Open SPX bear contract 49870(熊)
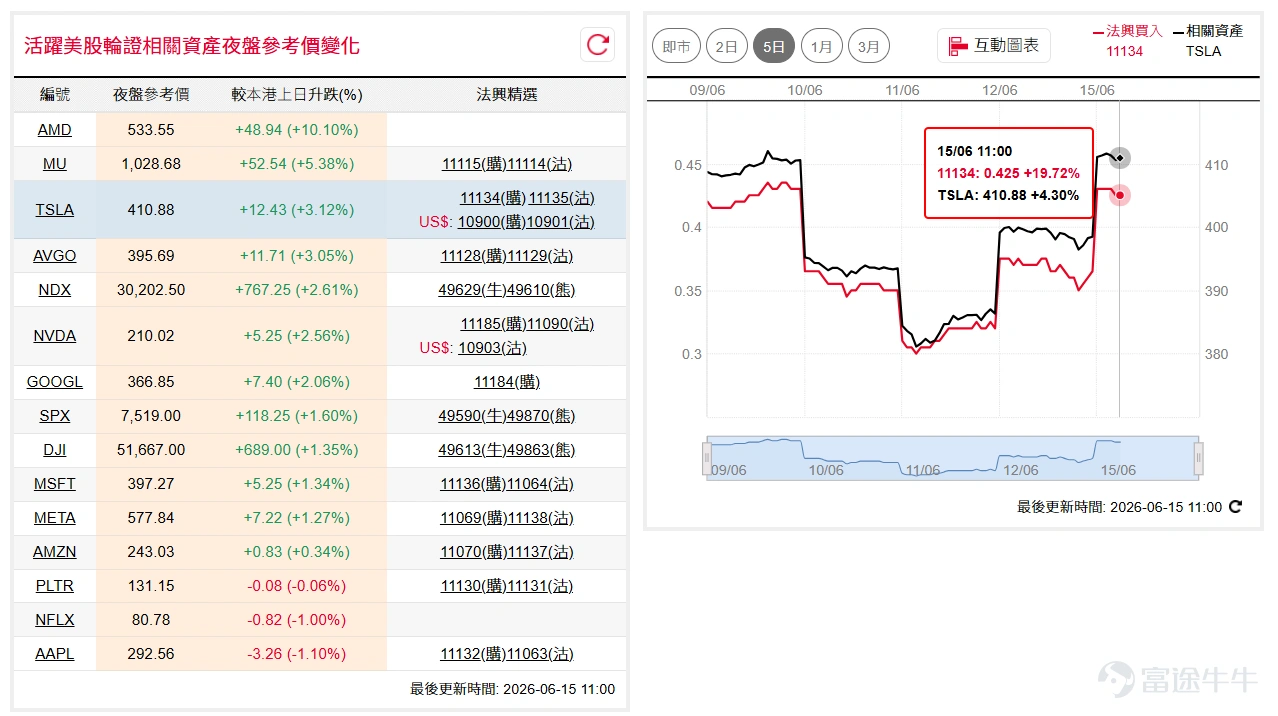 [541, 416]
